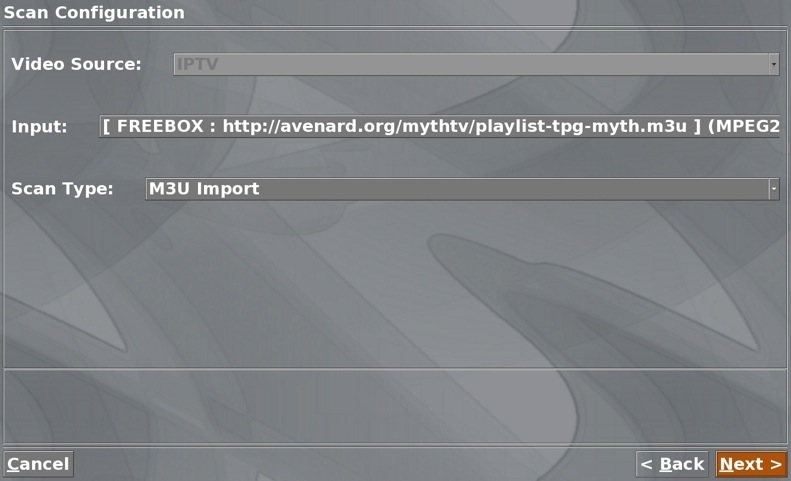Click the greyed-out IPTV video source box

tap(476, 64)
